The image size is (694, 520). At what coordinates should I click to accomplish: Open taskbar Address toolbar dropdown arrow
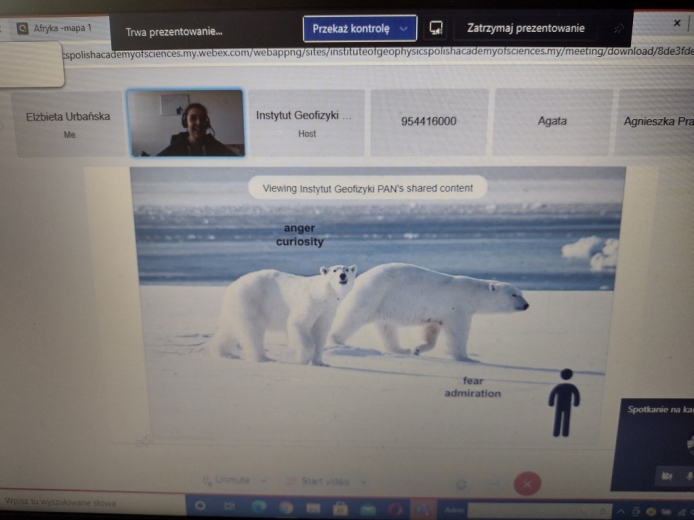[x=586, y=512]
